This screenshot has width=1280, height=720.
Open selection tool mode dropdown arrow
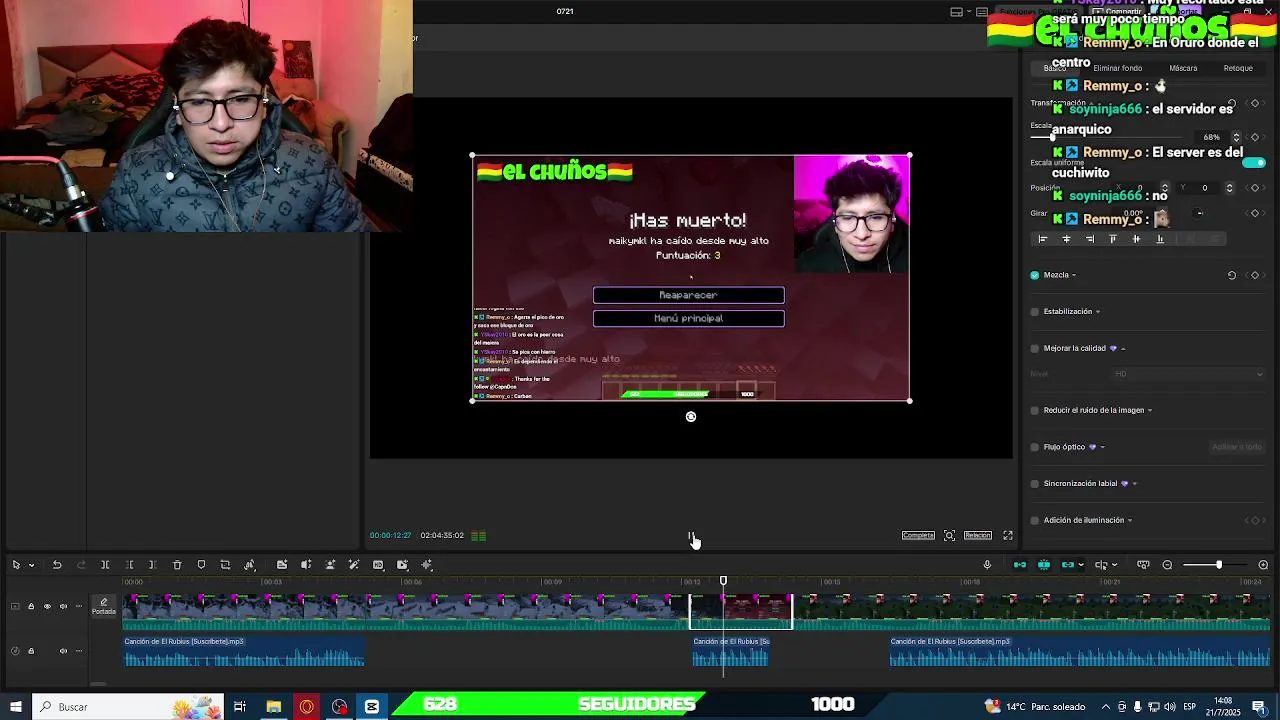tap(31, 565)
